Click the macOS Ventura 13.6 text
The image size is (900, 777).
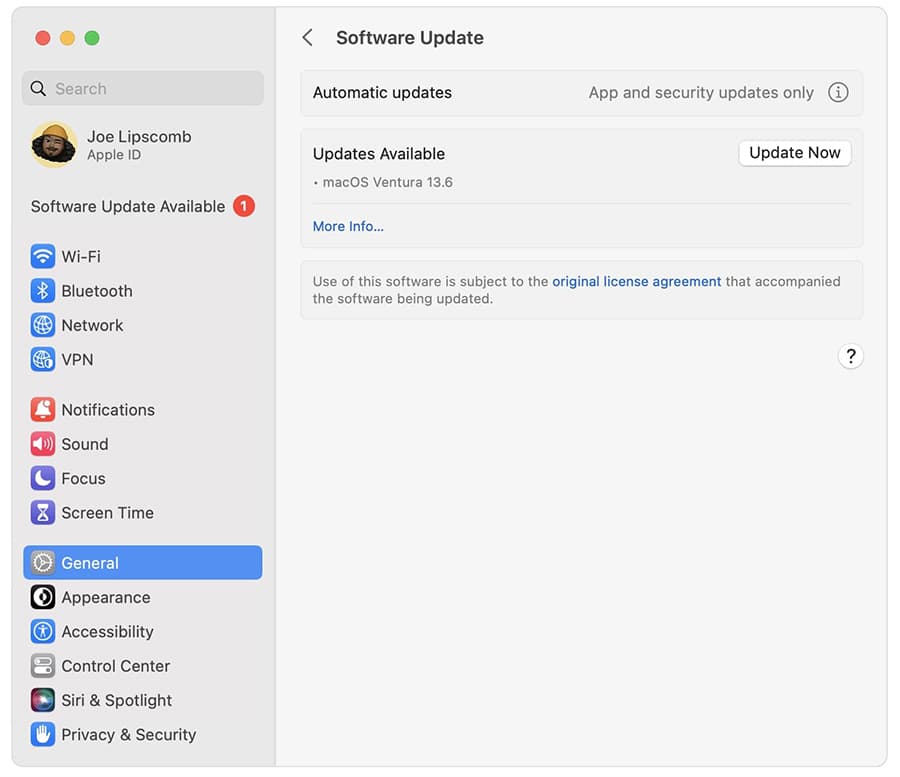[387, 182]
